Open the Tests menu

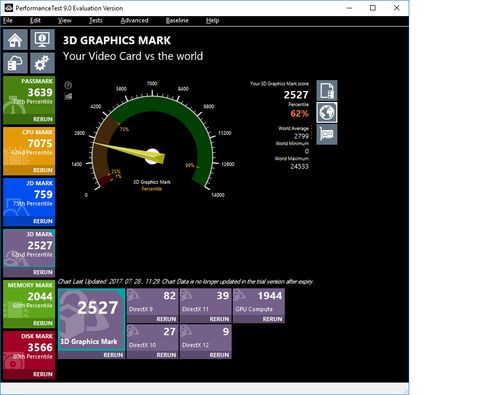[96, 20]
